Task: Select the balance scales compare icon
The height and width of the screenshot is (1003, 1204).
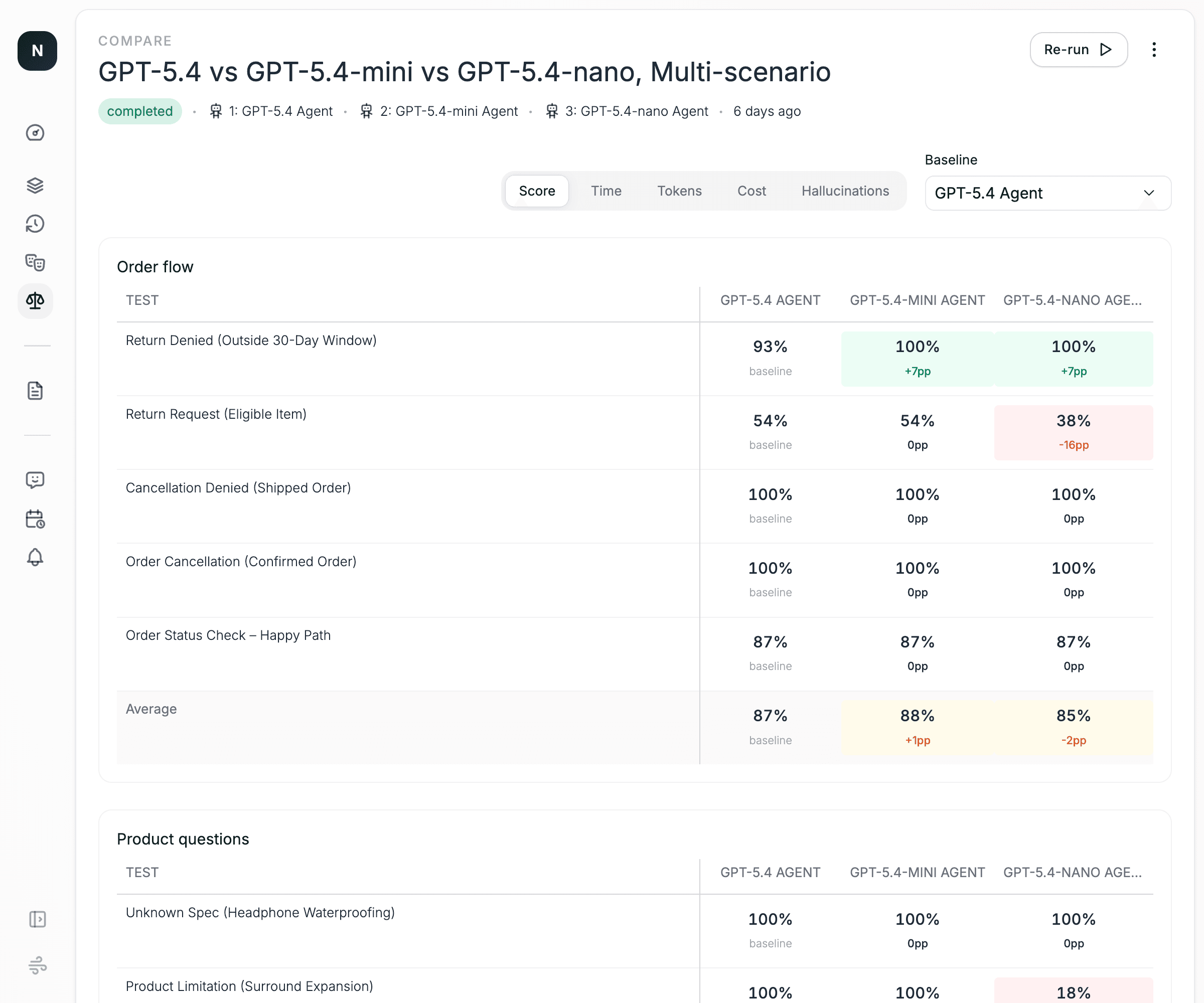Action: click(x=35, y=301)
